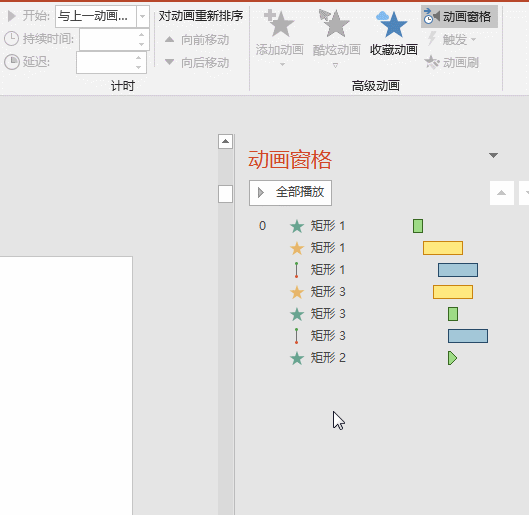Open the 开始 start timing combo box
Viewport: 529px width, 515px height.
coord(102,16)
